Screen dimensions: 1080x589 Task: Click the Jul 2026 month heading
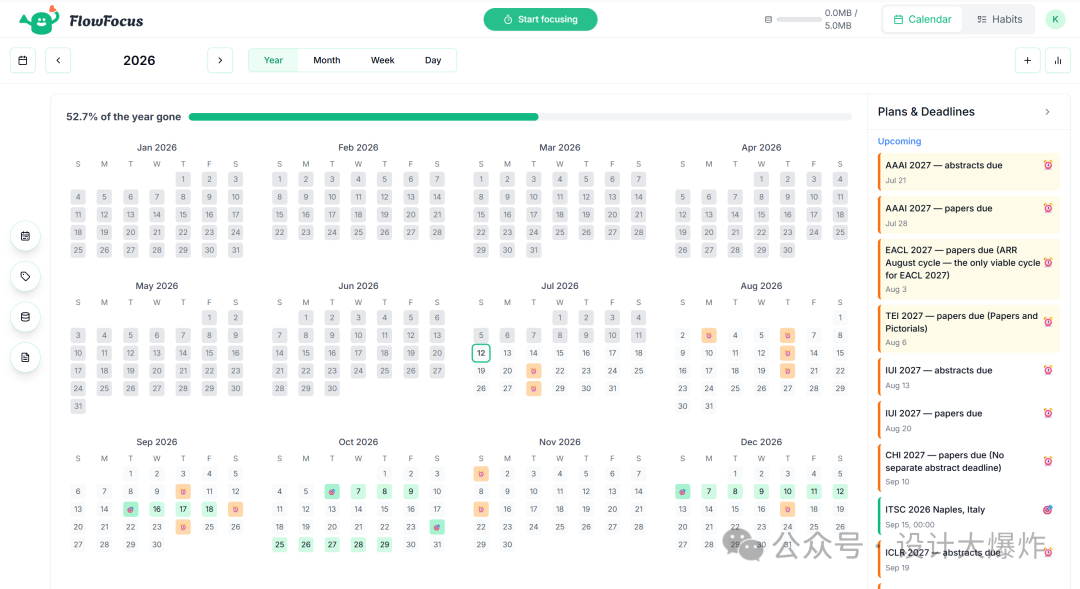[x=559, y=286]
